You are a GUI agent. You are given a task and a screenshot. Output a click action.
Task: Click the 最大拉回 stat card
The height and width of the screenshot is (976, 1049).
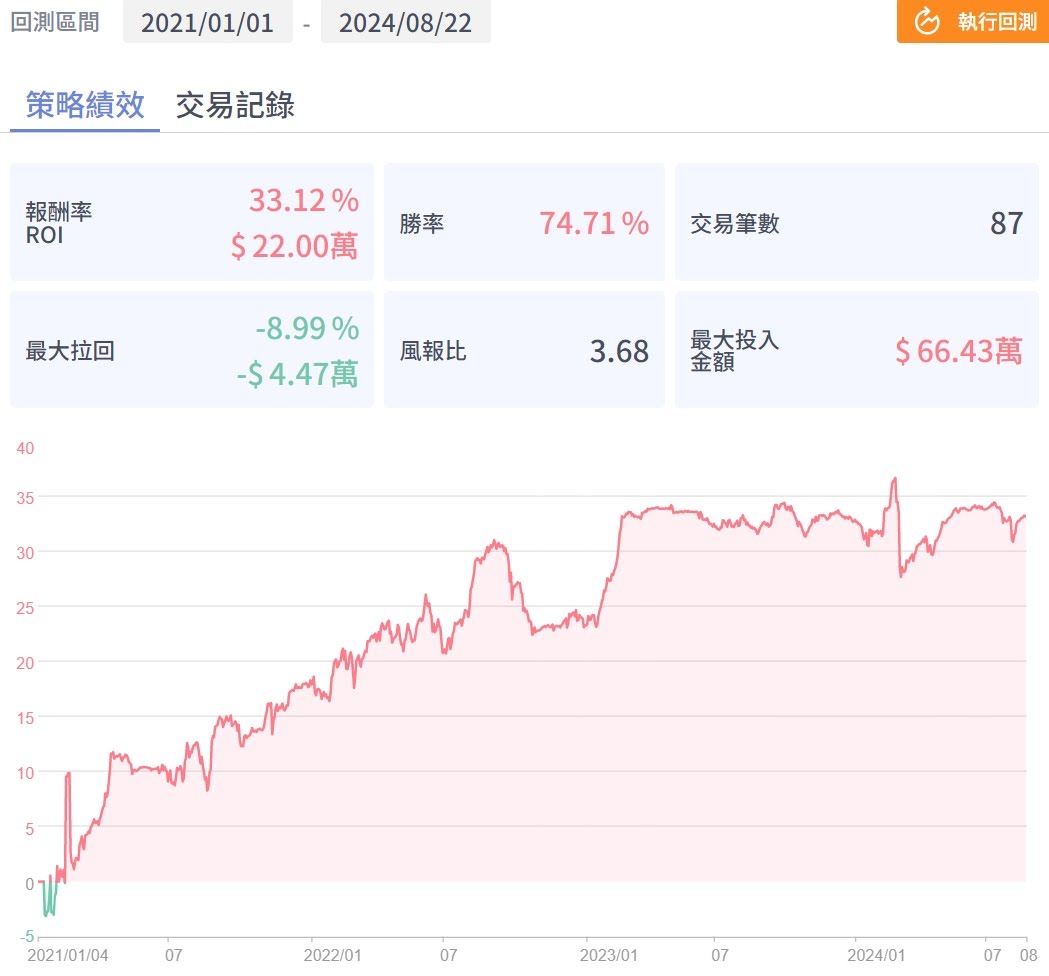click(191, 350)
